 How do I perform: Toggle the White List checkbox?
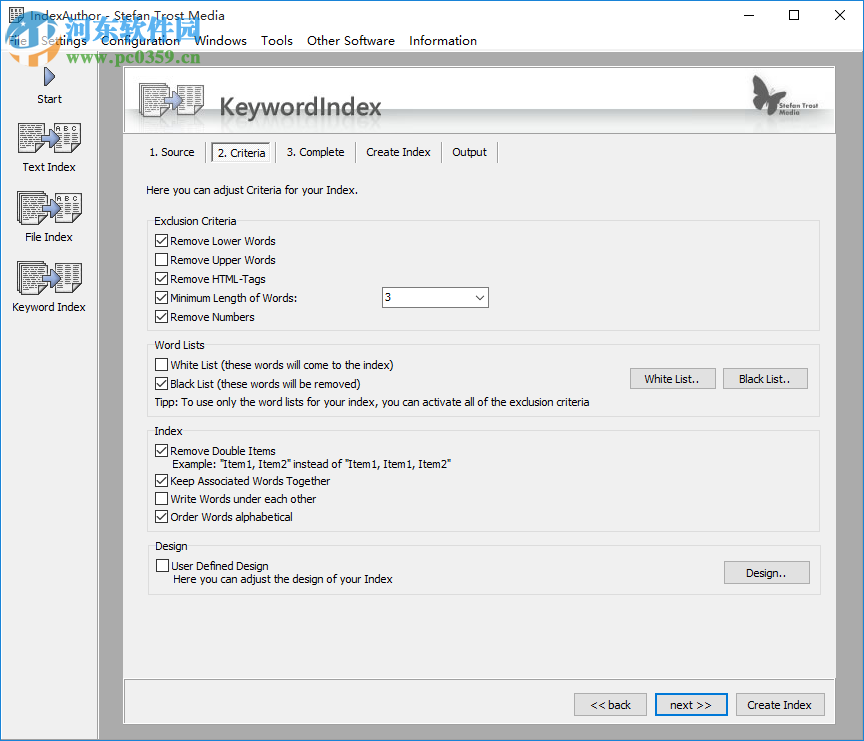[x=161, y=364]
